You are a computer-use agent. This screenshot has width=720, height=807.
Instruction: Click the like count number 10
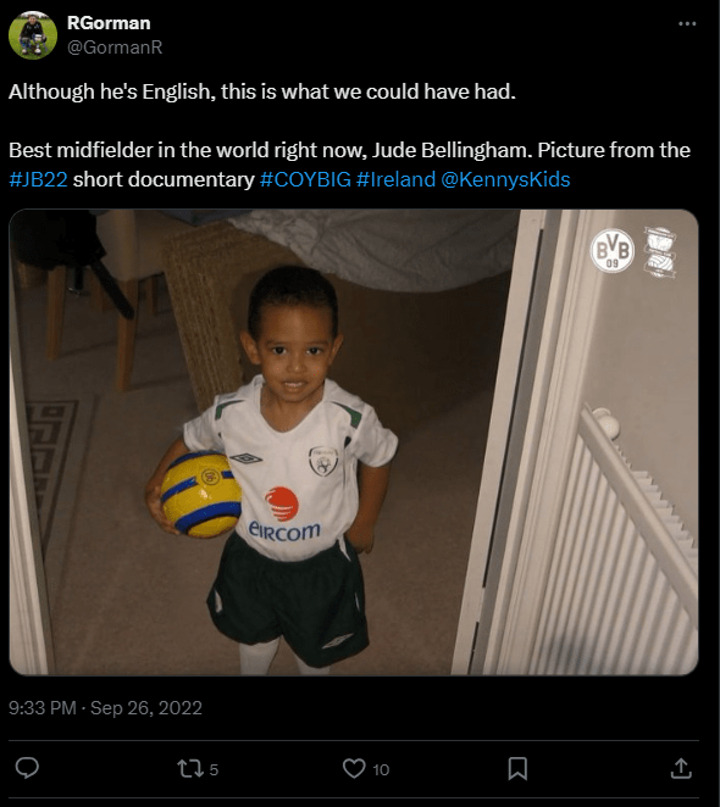pos(381,769)
